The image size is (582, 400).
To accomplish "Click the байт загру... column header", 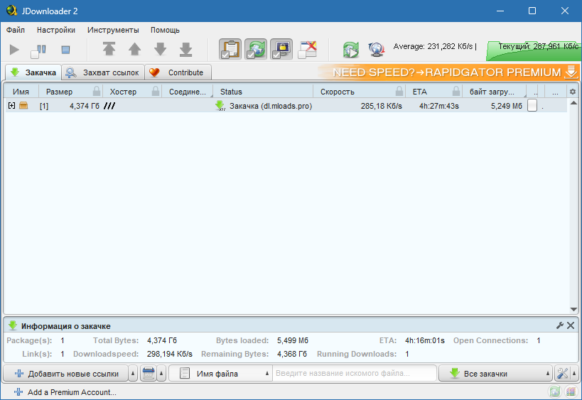I will coord(492,92).
